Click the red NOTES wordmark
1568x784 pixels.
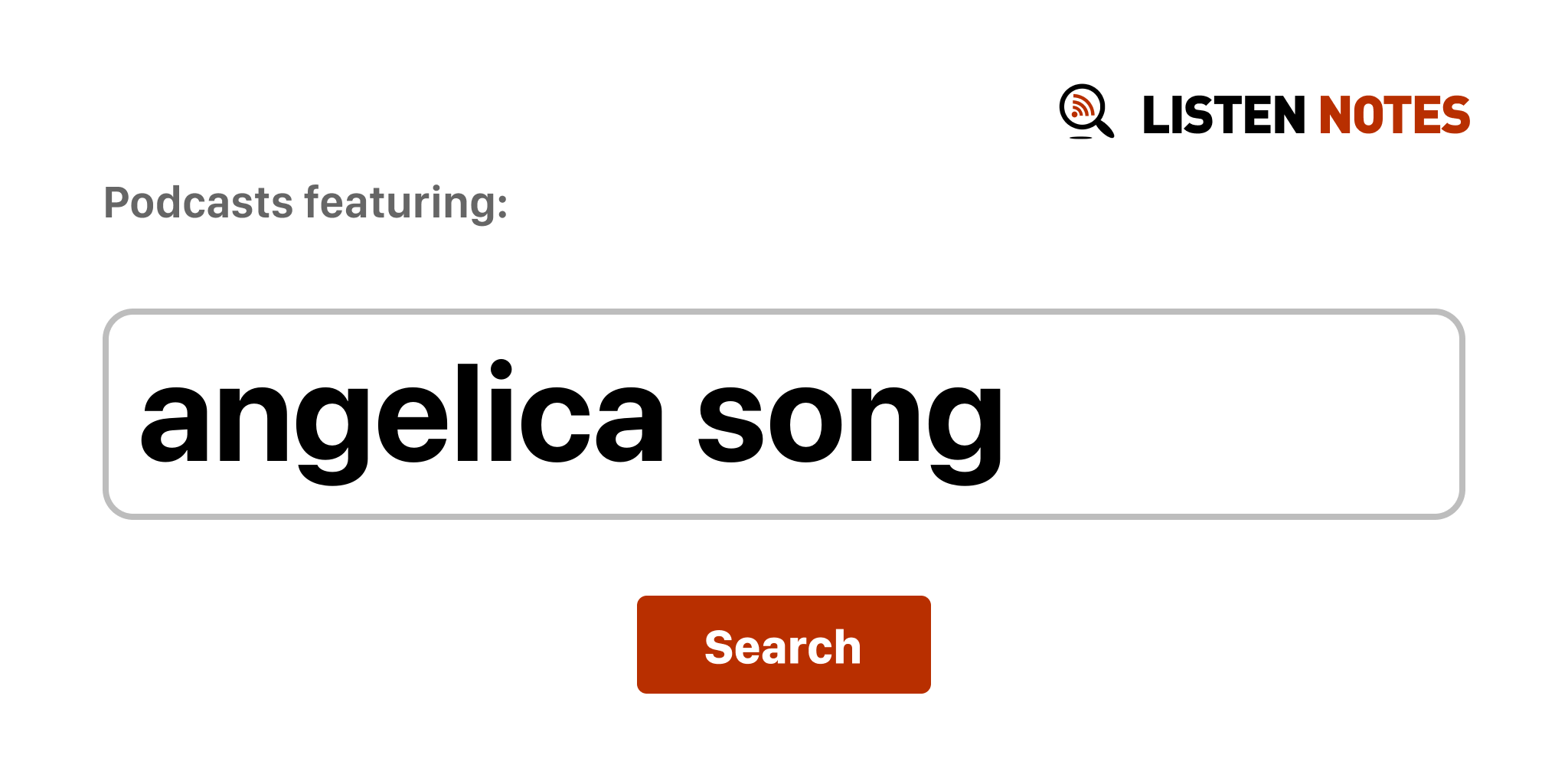click(1393, 116)
